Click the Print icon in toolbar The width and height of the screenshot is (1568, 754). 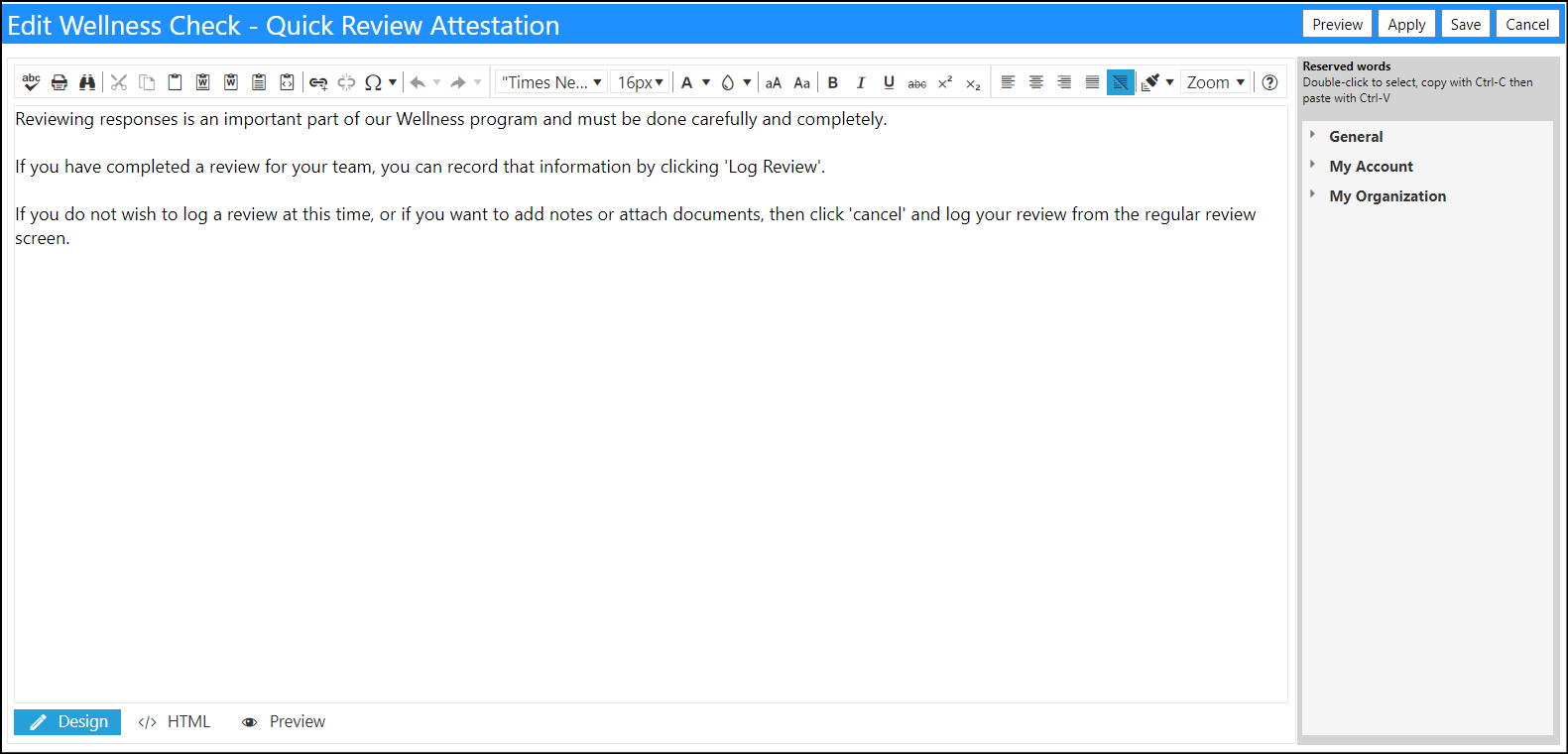pos(60,82)
